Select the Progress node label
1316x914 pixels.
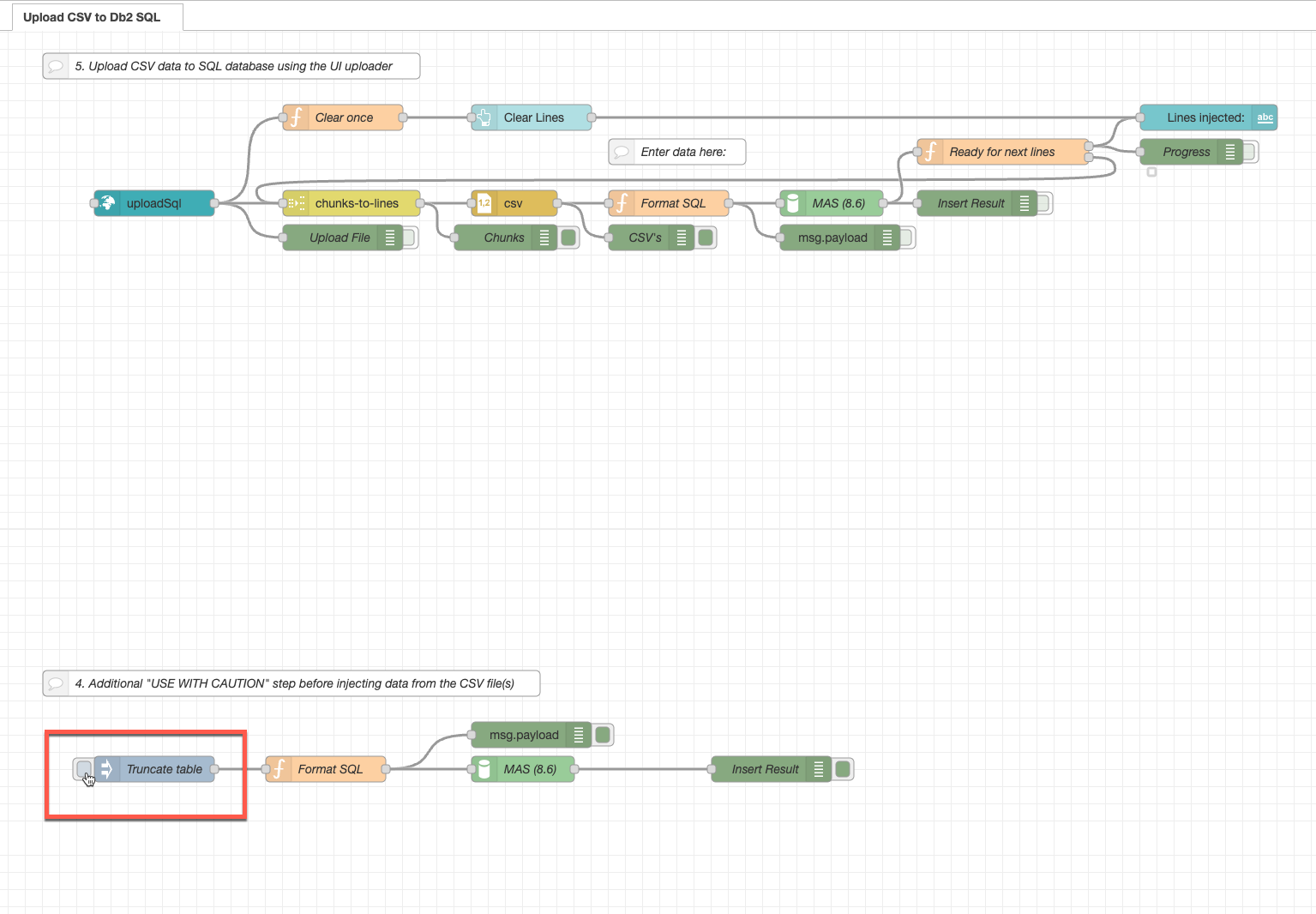[1187, 152]
